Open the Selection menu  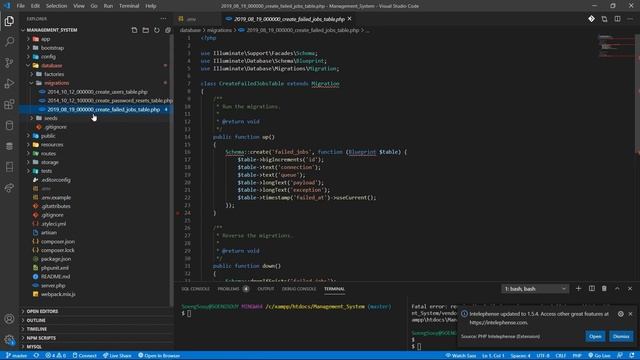pos(56,6)
